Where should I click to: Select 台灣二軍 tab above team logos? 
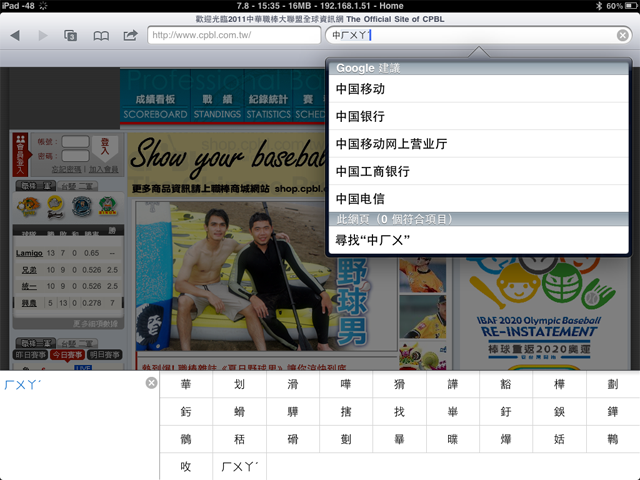tap(78, 186)
